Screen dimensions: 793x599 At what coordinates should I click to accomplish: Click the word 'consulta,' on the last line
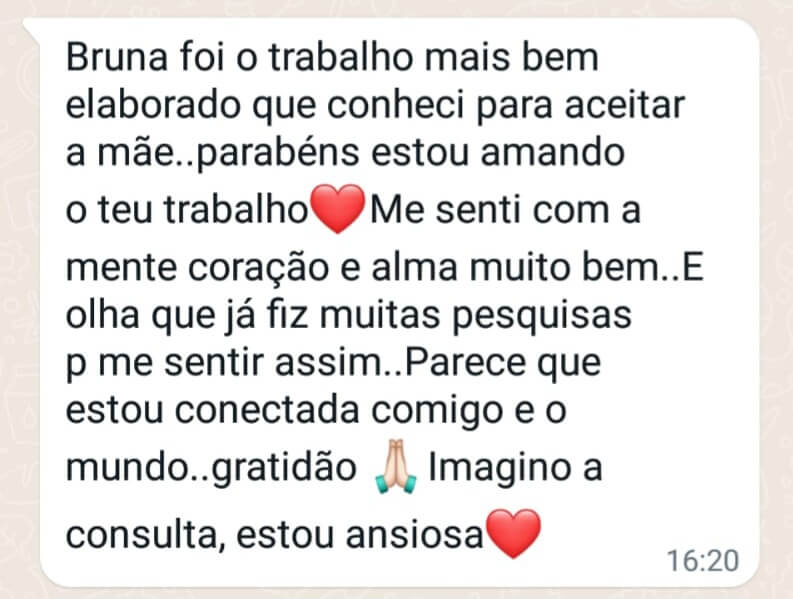coord(146,535)
